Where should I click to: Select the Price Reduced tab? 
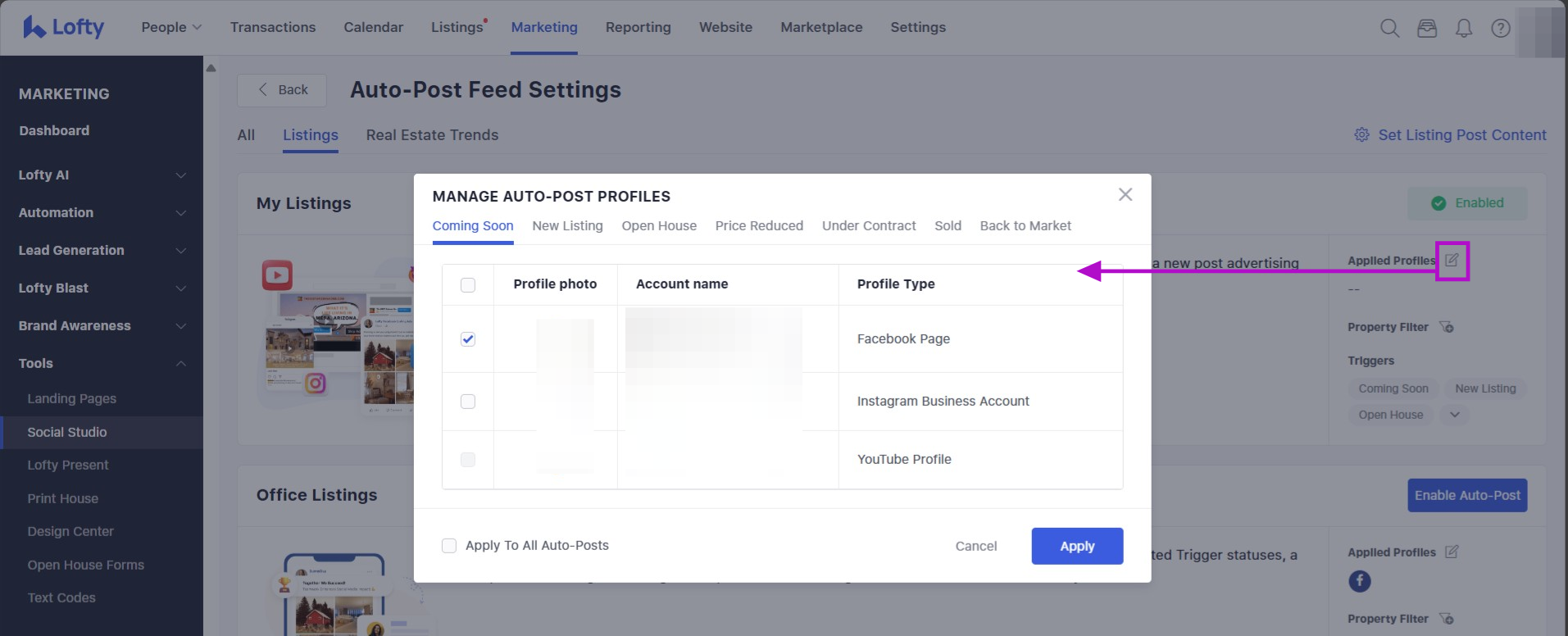[759, 226]
